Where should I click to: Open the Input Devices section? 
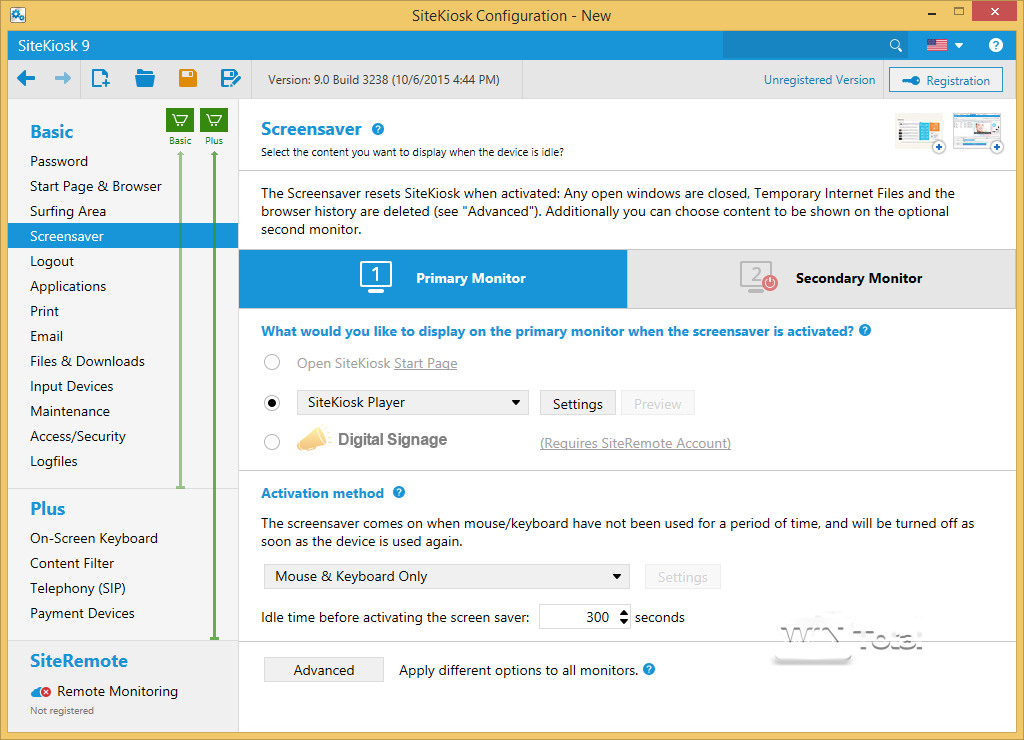[x=71, y=386]
